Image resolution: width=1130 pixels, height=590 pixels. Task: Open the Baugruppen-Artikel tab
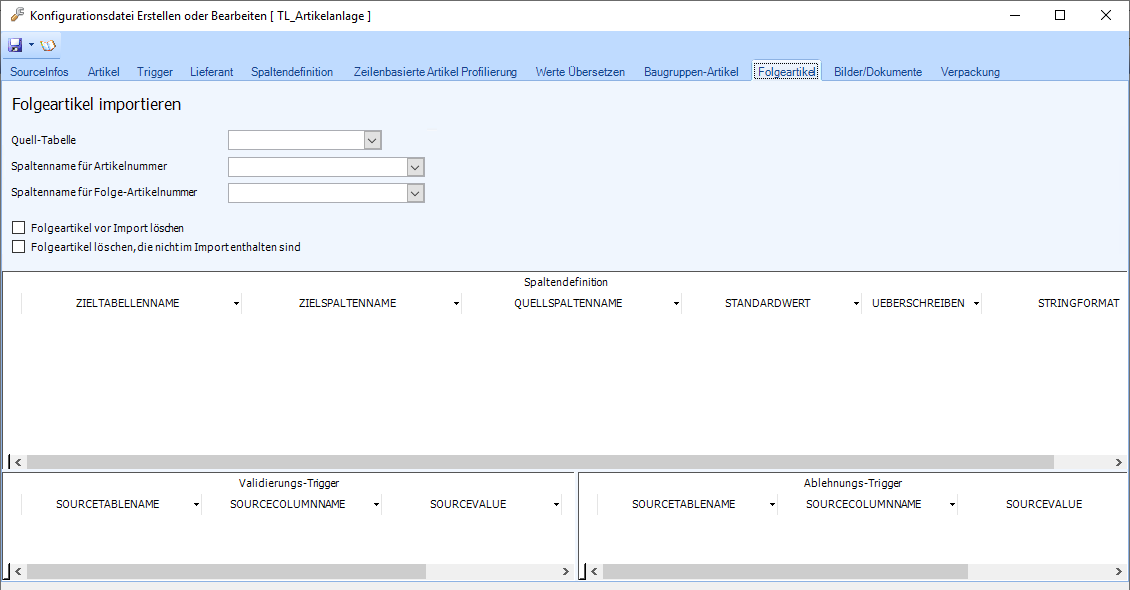[691, 72]
